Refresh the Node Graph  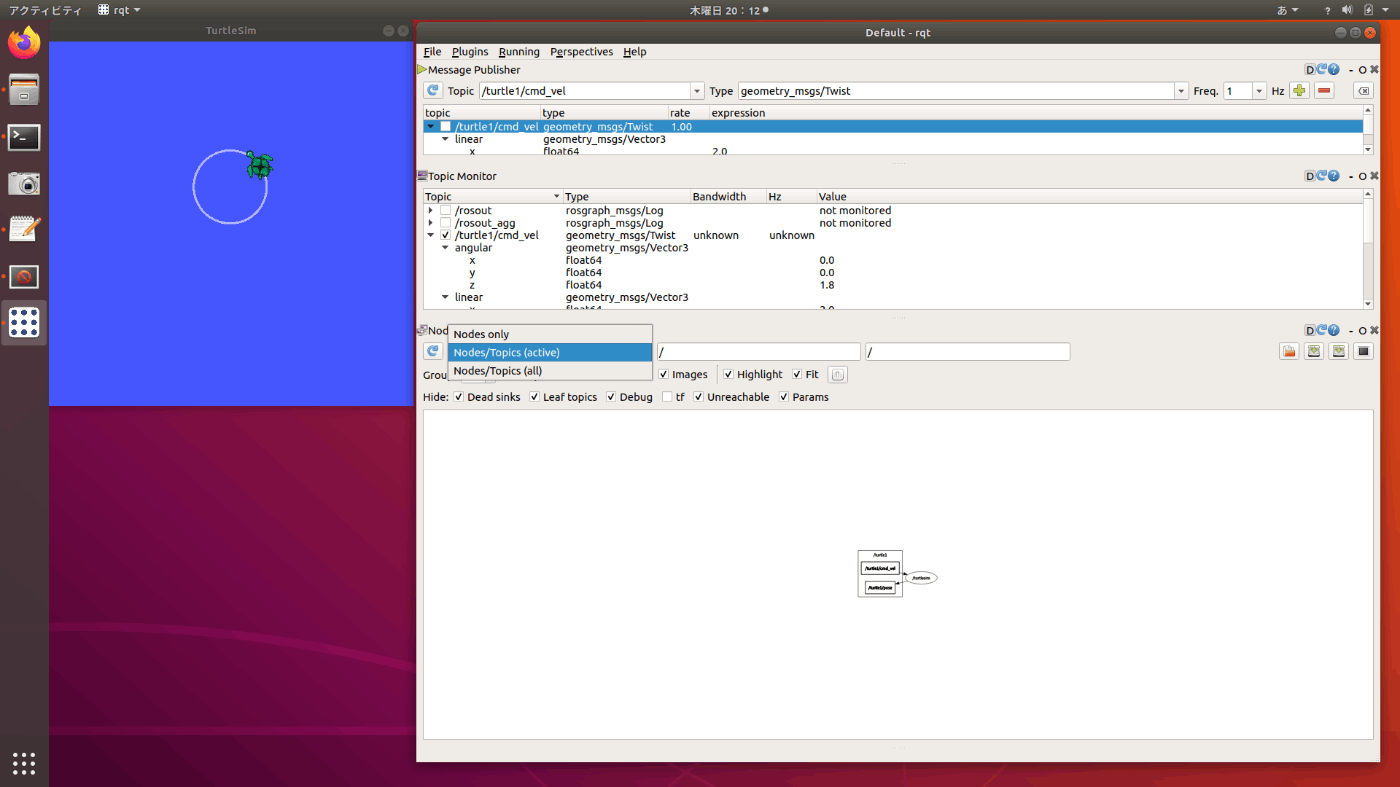[x=433, y=351]
